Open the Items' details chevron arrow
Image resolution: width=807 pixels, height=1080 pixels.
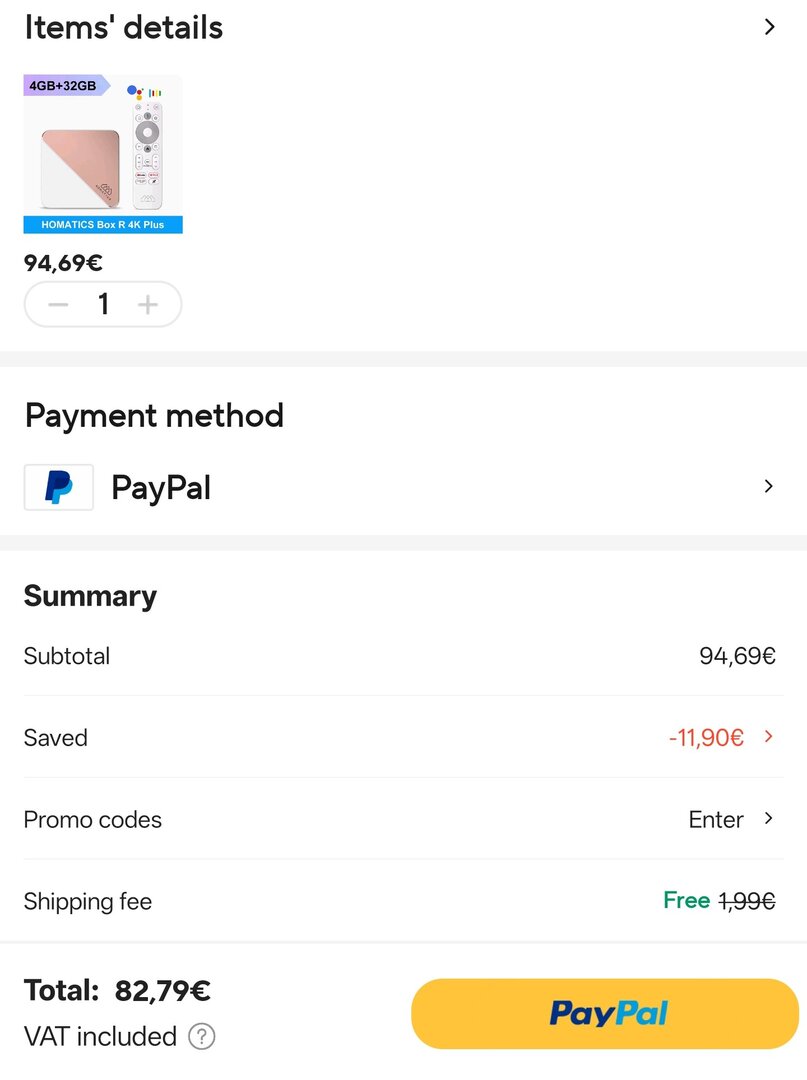(x=769, y=27)
